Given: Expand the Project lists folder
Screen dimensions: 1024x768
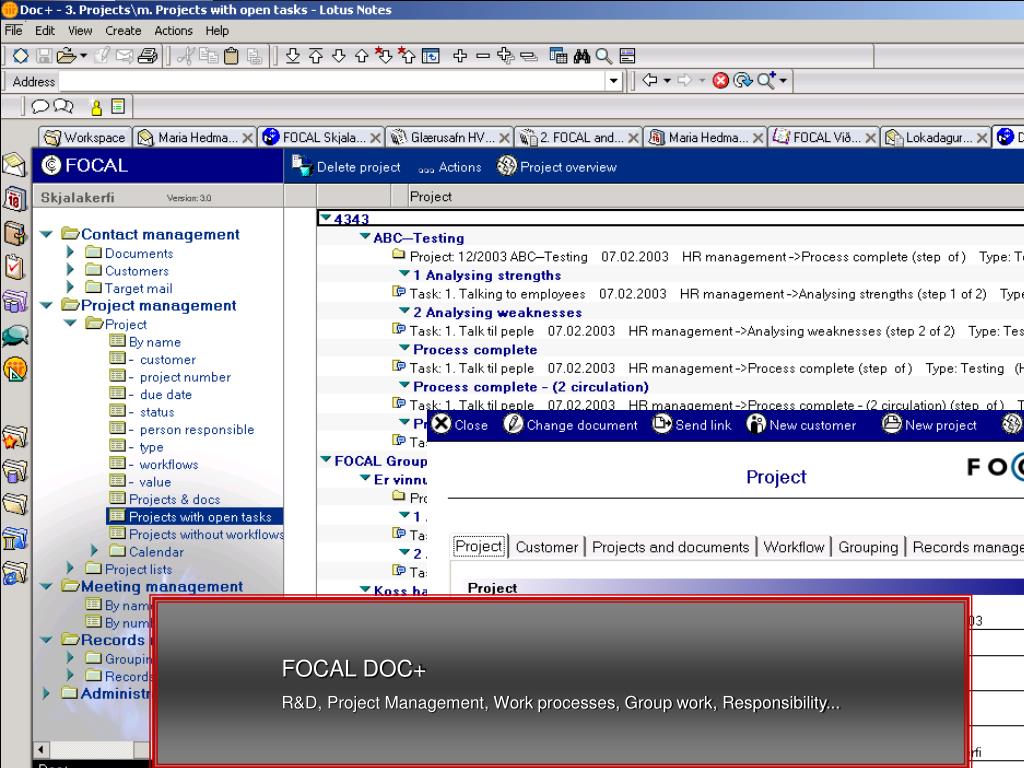Looking at the screenshot, I should click(71, 568).
